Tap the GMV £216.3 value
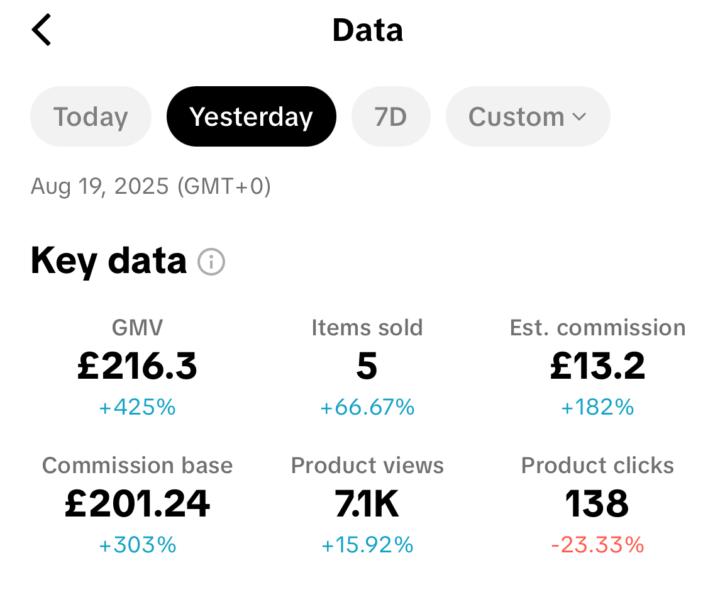720x609 pixels. coord(137,367)
